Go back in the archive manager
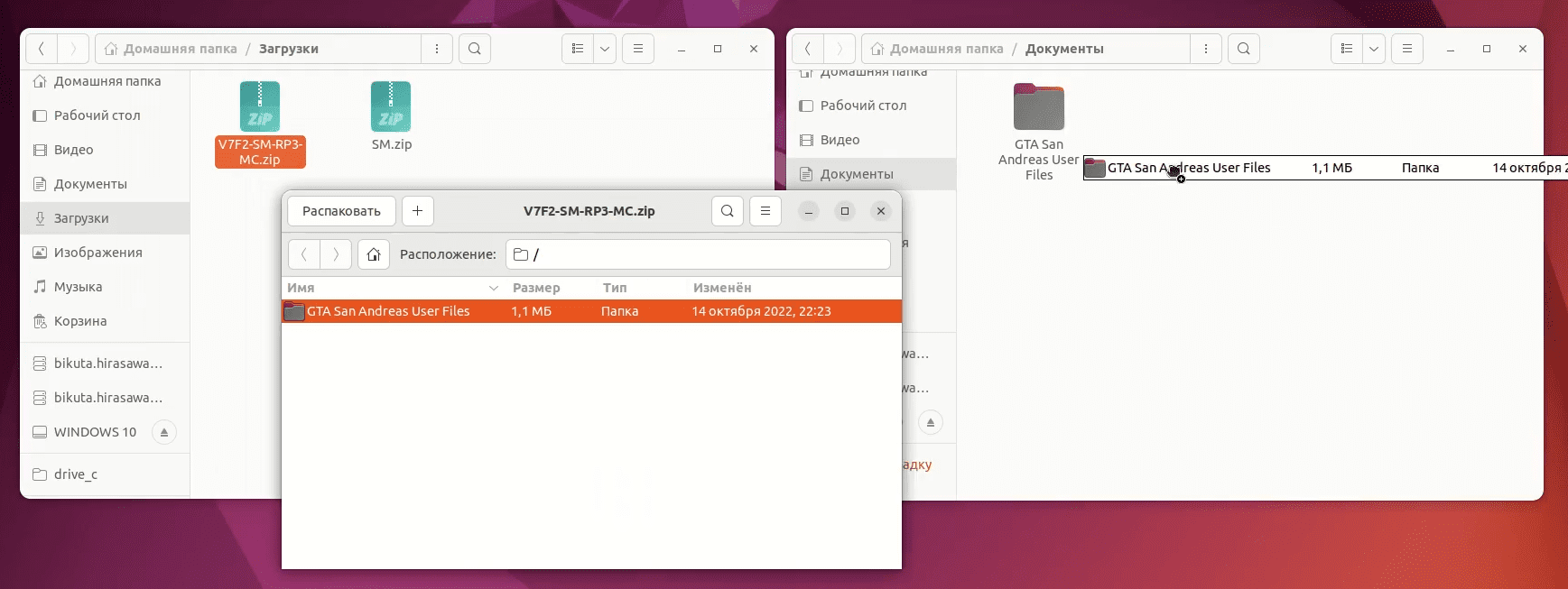 pos(304,254)
